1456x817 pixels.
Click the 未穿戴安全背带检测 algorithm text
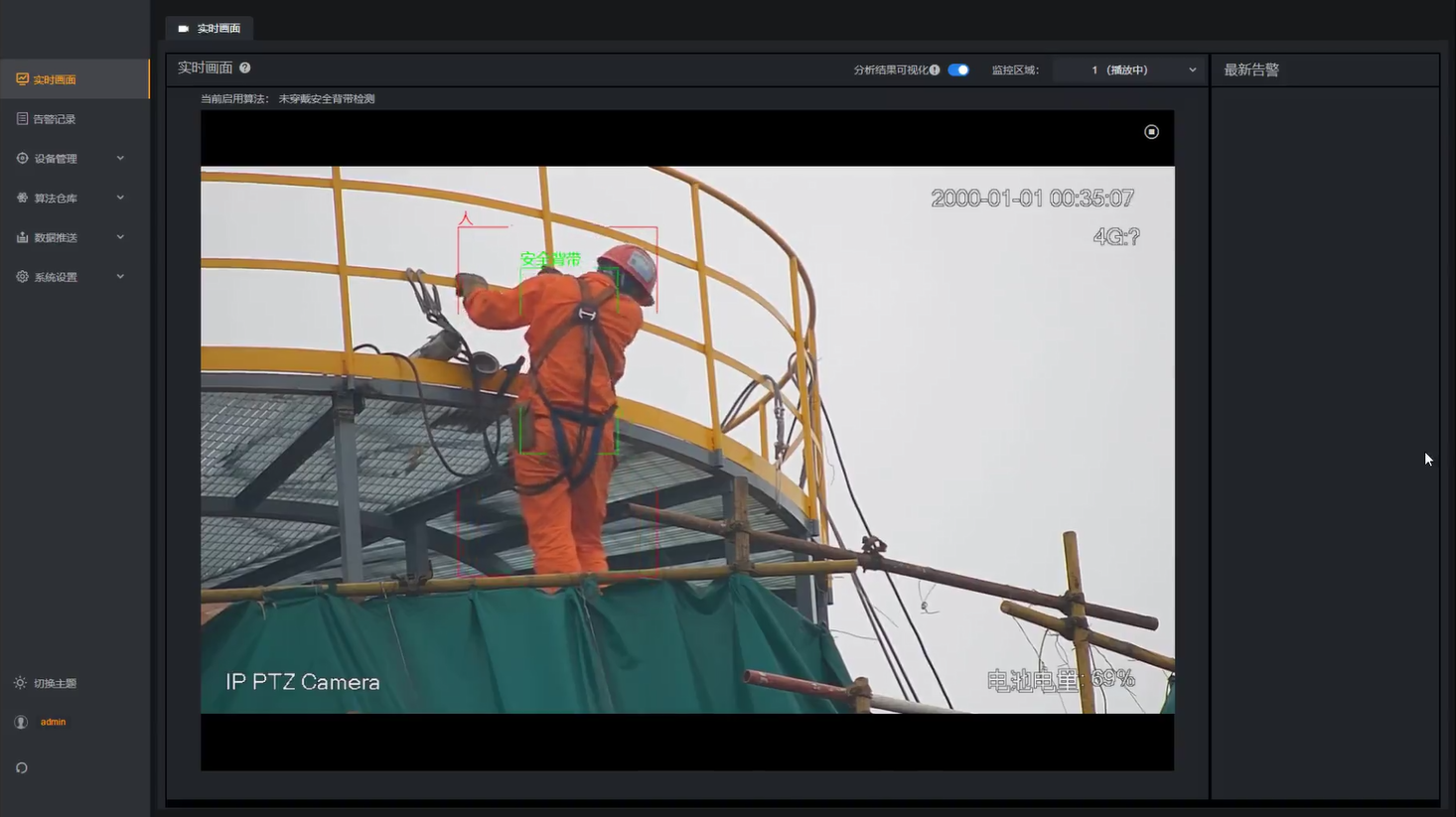[x=327, y=99]
